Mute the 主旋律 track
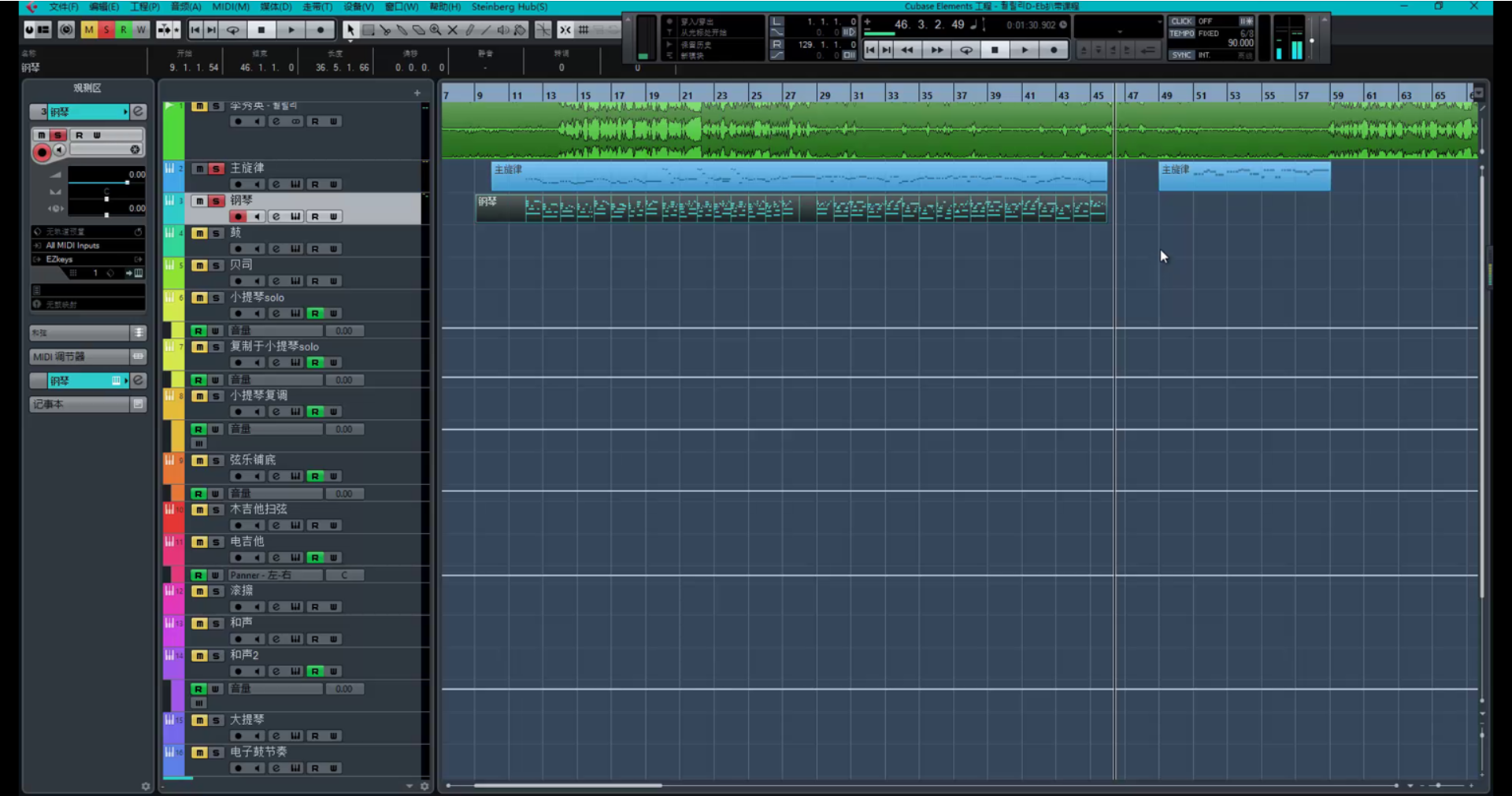The height and width of the screenshot is (796, 1512). pos(199,168)
